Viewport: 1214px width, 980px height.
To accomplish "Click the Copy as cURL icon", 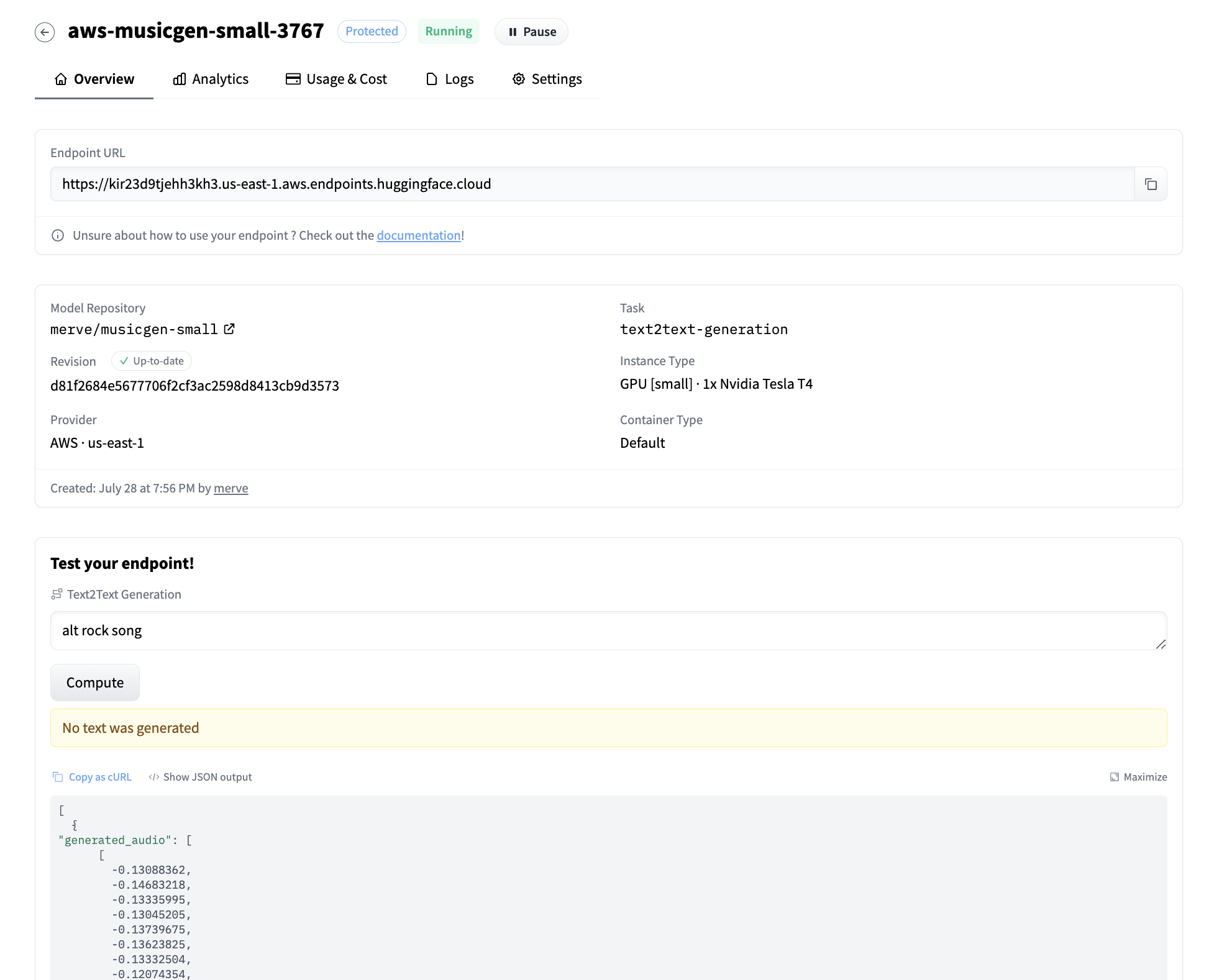I will pos(57,776).
